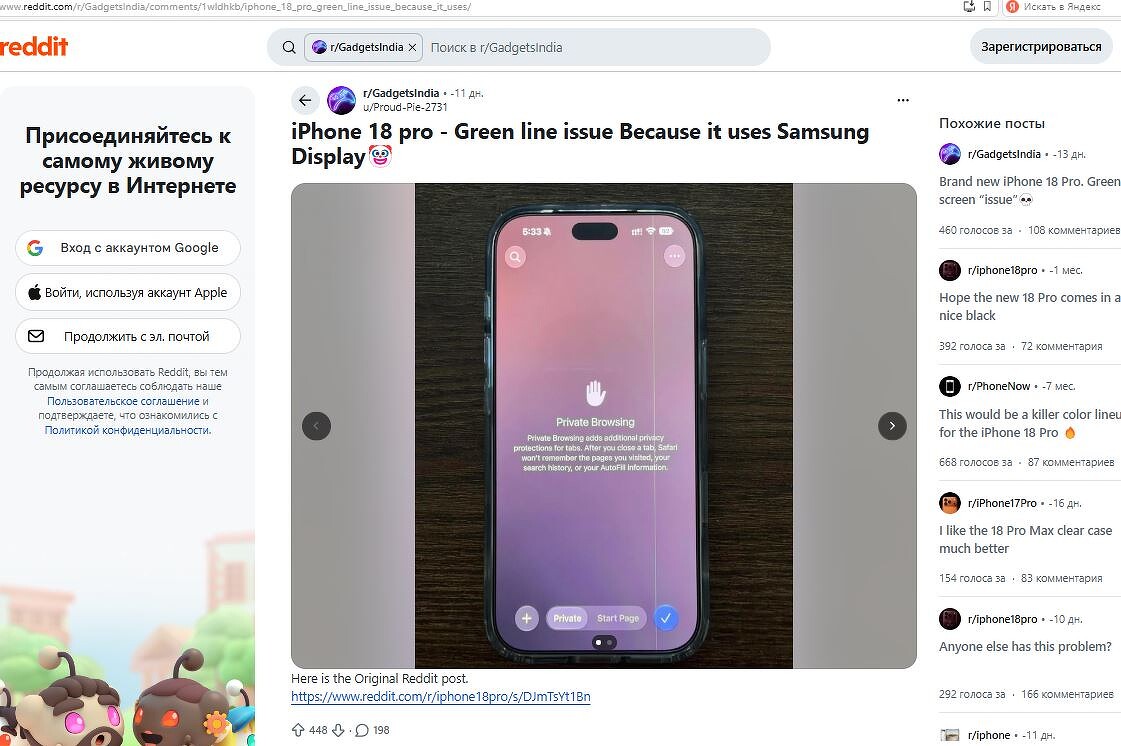Click the browser bookmark icon
Screen dimensions: 1121x746
(x=987, y=6)
